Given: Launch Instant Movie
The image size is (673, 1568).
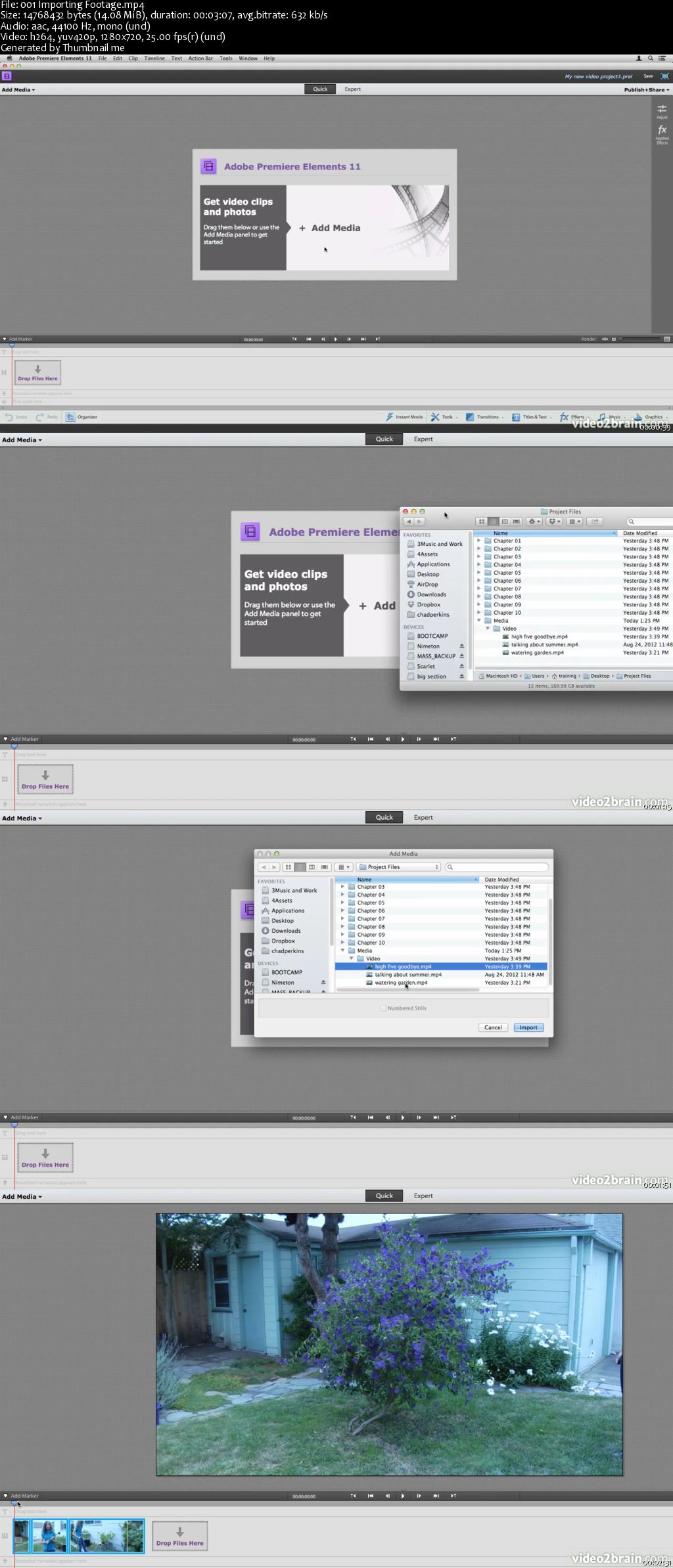Looking at the screenshot, I should coord(404,417).
